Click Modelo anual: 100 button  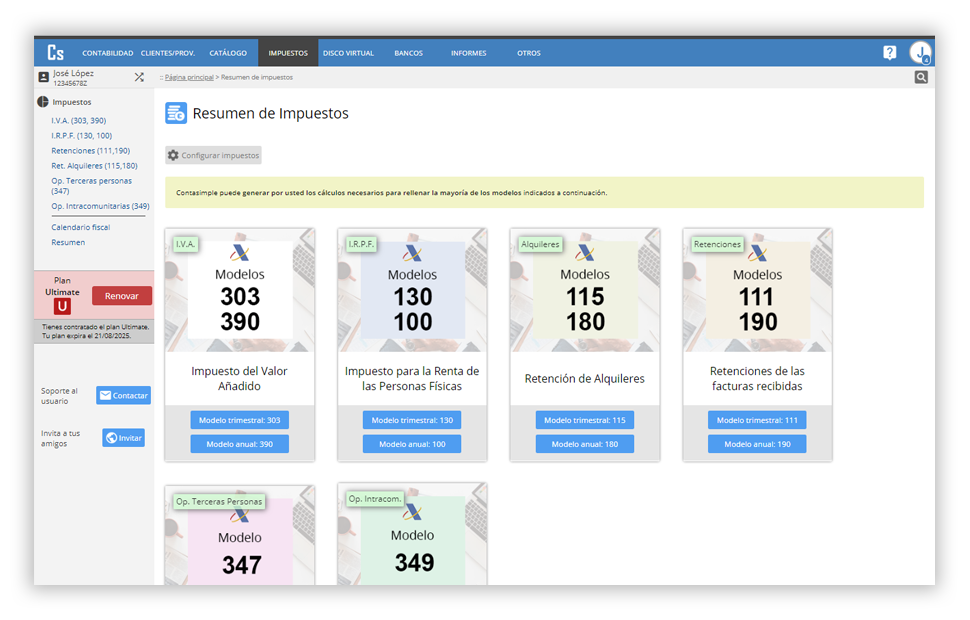pyautogui.click(x=412, y=444)
